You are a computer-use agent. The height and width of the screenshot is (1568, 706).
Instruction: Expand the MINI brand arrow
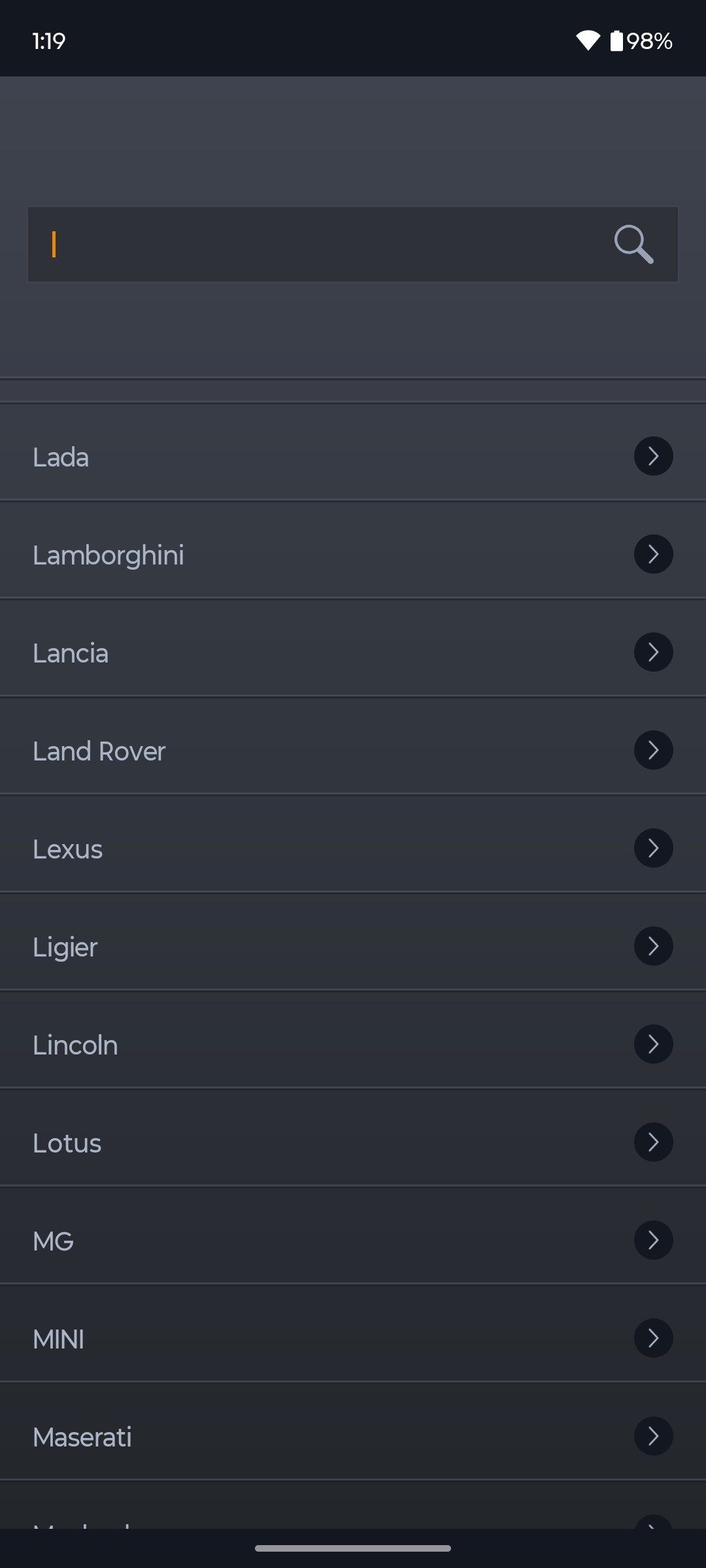click(653, 1338)
